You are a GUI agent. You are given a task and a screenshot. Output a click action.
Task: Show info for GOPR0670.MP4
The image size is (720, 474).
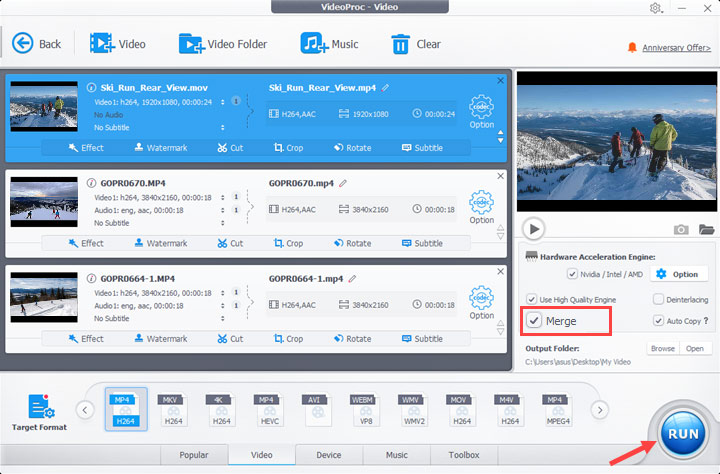91,183
